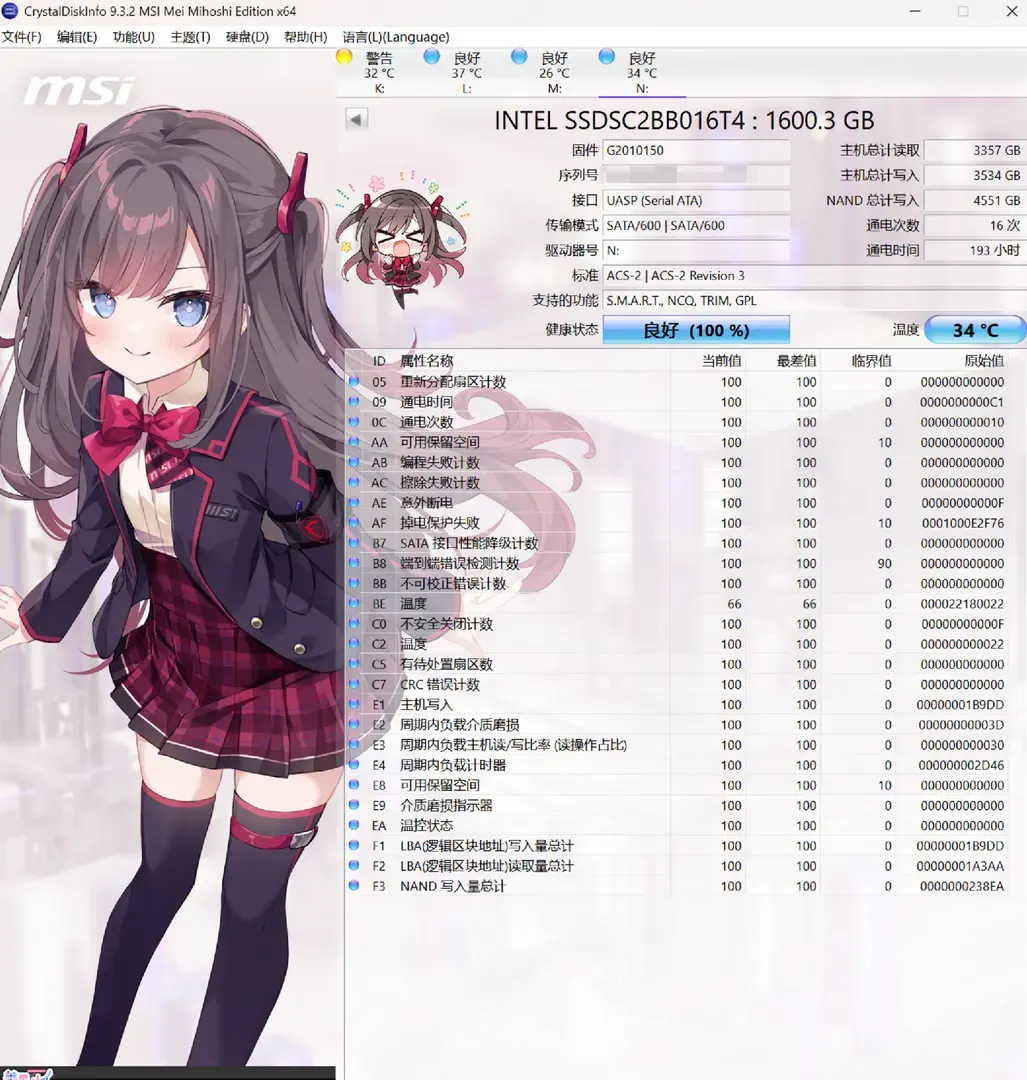
Task: Select drive N: at 34 °C
Action: click(x=641, y=72)
